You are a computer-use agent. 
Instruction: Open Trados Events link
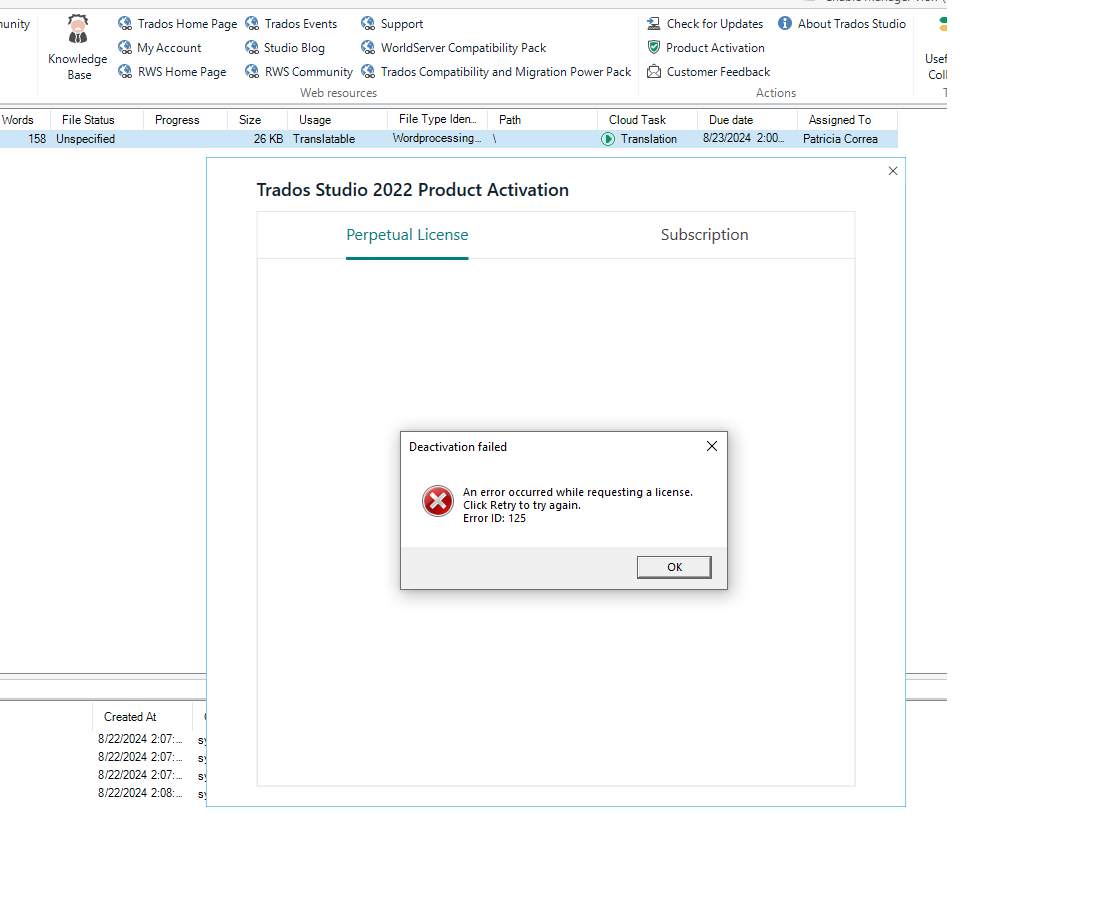pyautogui.click(x=291, y=24)
